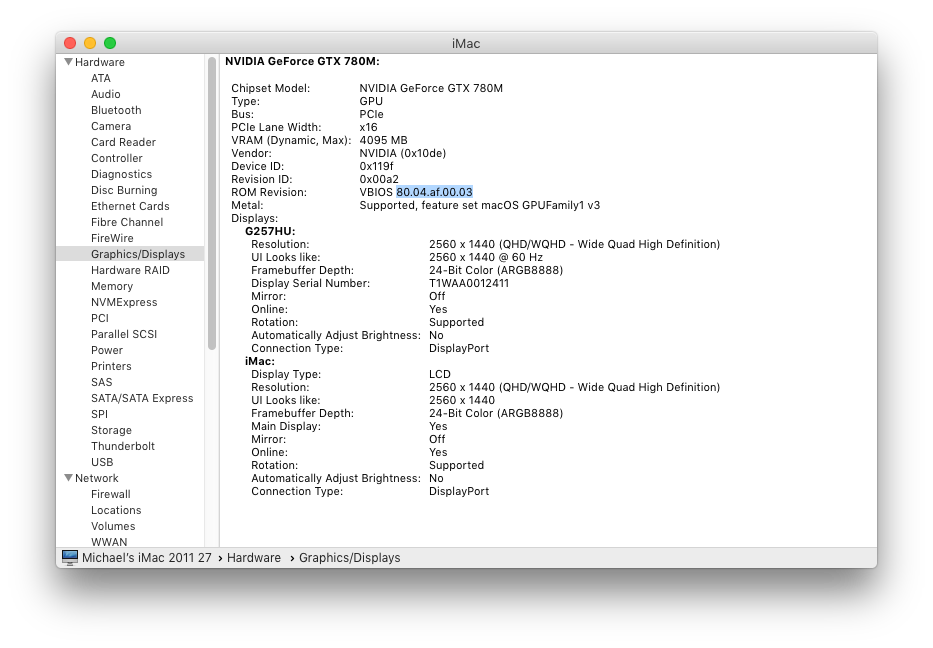Select Disc Burning in the sidebar
933x648 pixels.
[x=124, y=190]
